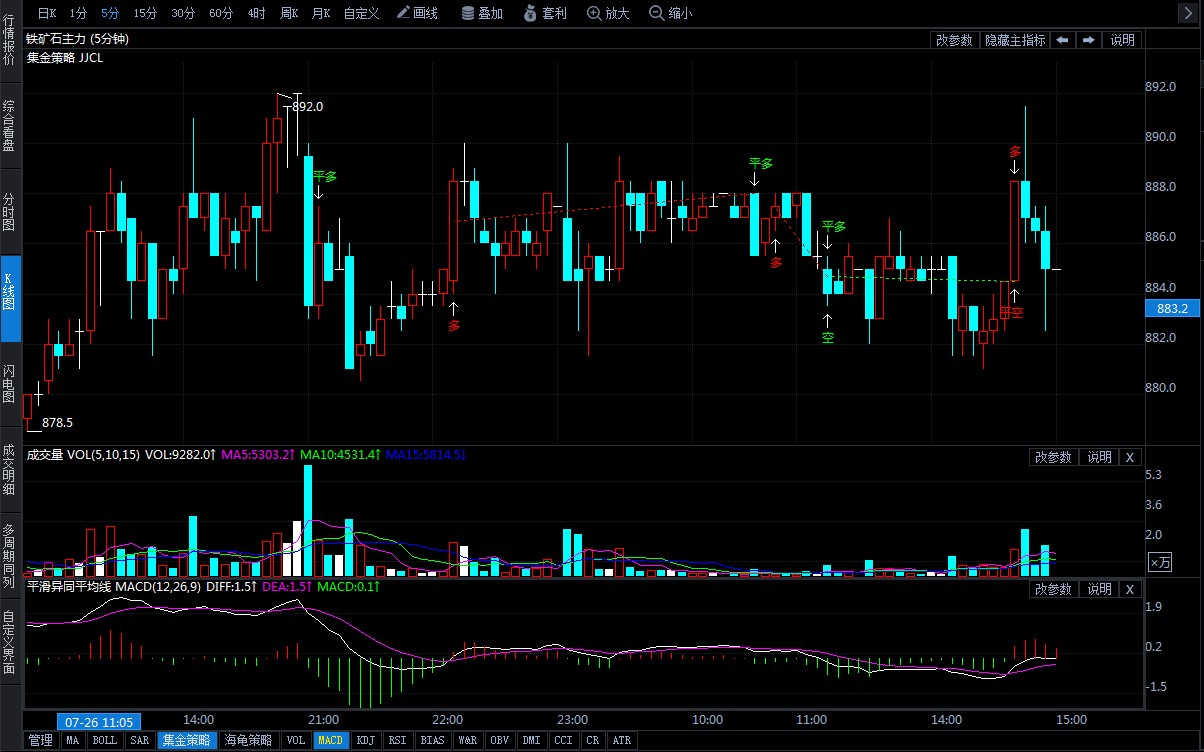Select the KDJ indicator tab

point(366,741)
